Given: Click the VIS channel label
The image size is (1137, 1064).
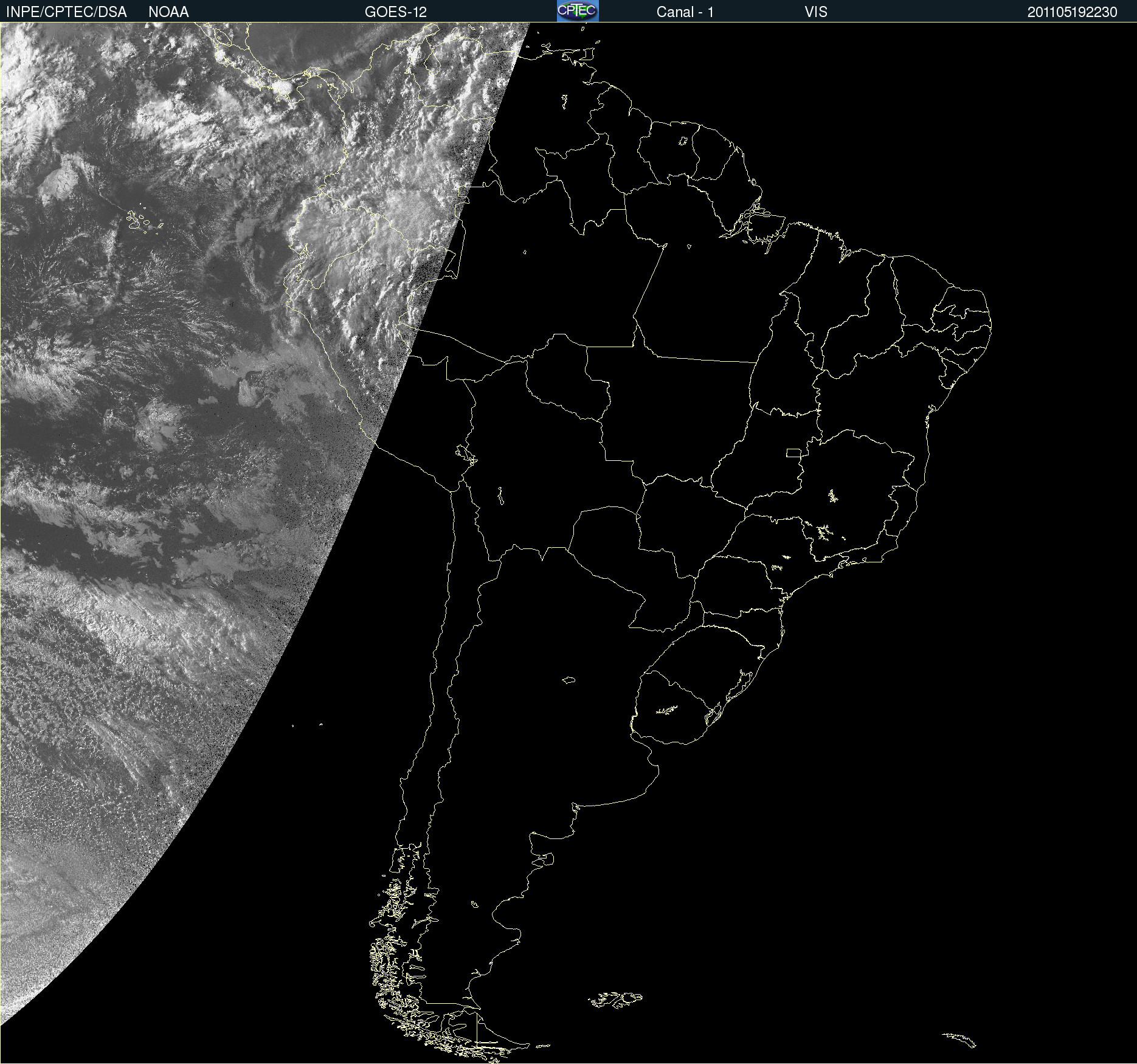Looking at the screenshot, I should coord(816,12).
